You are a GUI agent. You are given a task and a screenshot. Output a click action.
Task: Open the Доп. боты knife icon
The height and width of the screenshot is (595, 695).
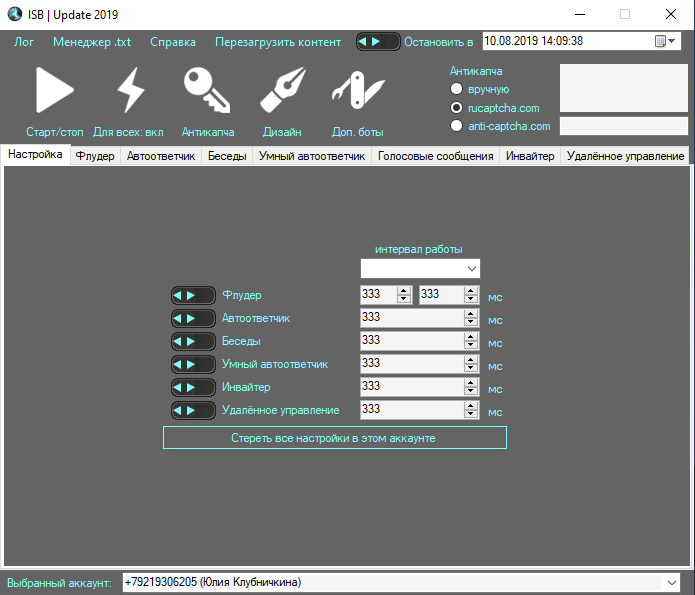click(358, 90)
